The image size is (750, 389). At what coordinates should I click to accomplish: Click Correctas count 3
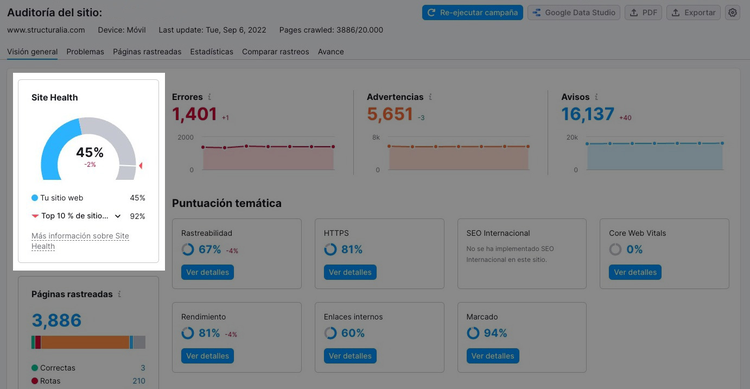pos(143,368)
